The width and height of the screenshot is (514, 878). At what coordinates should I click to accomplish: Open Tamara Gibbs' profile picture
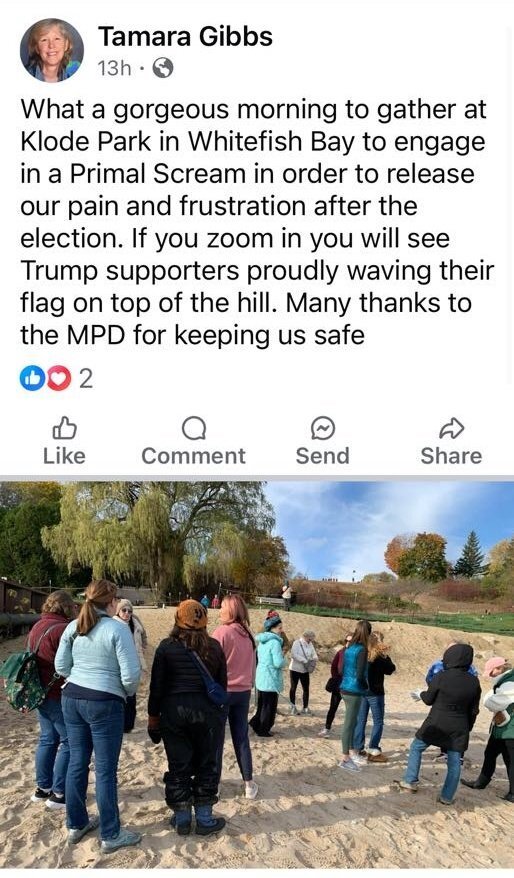52,51
